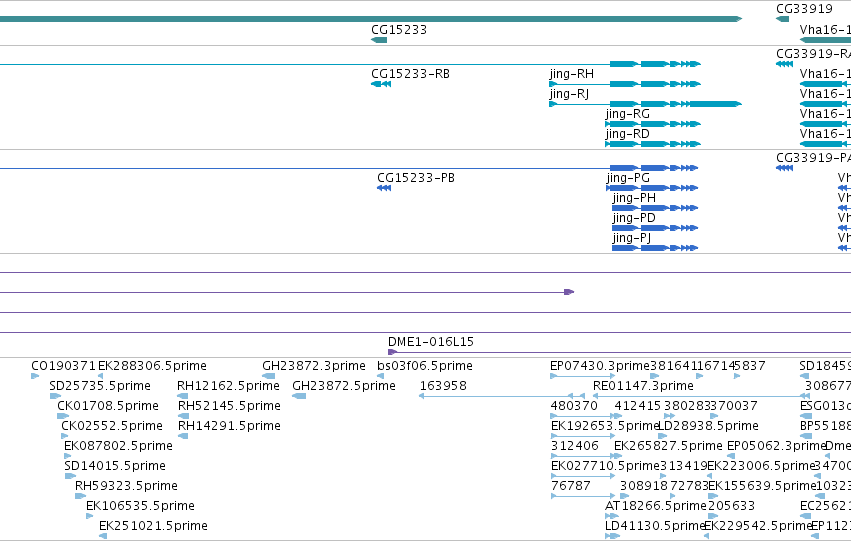
Task: Select the jing-RJ transcript label
Action: coord(569,94)
